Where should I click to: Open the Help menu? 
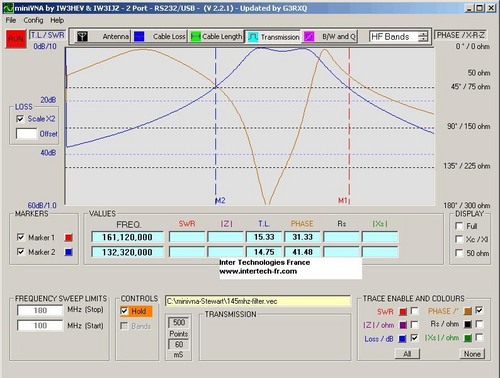click(x=57, y=20)
